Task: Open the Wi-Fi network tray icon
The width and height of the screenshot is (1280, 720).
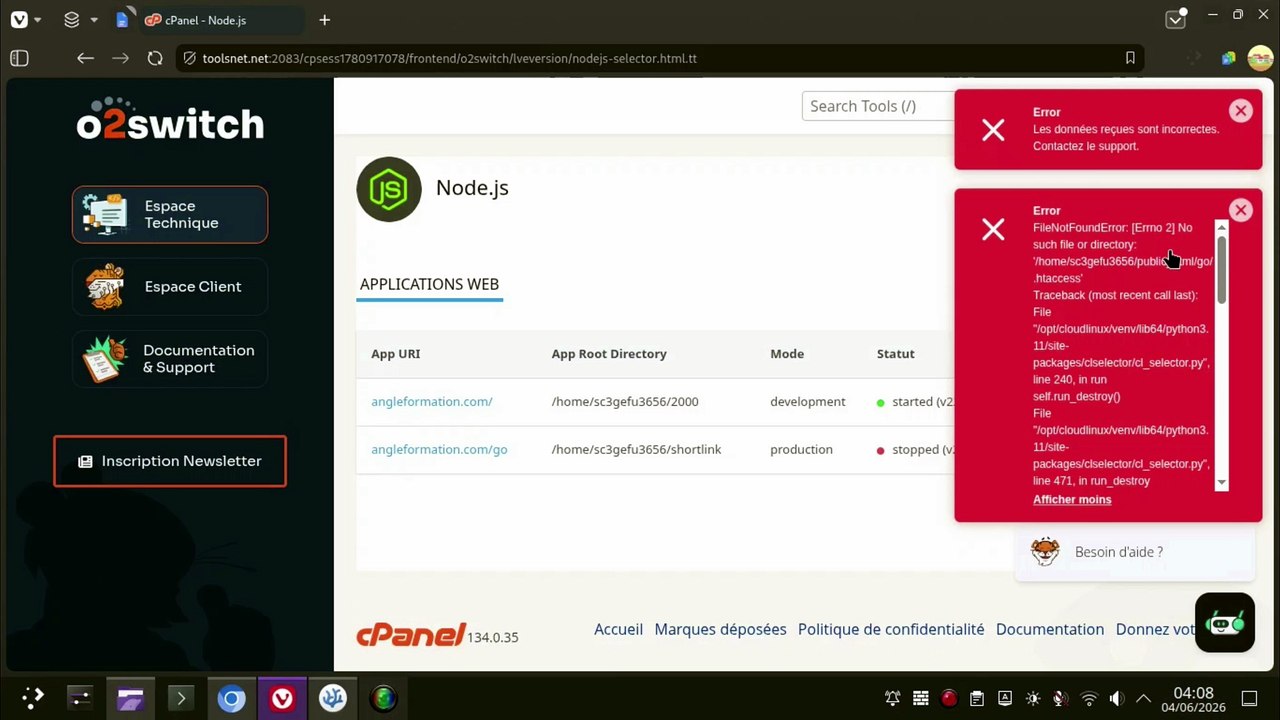Action: tap(1089, 698)
